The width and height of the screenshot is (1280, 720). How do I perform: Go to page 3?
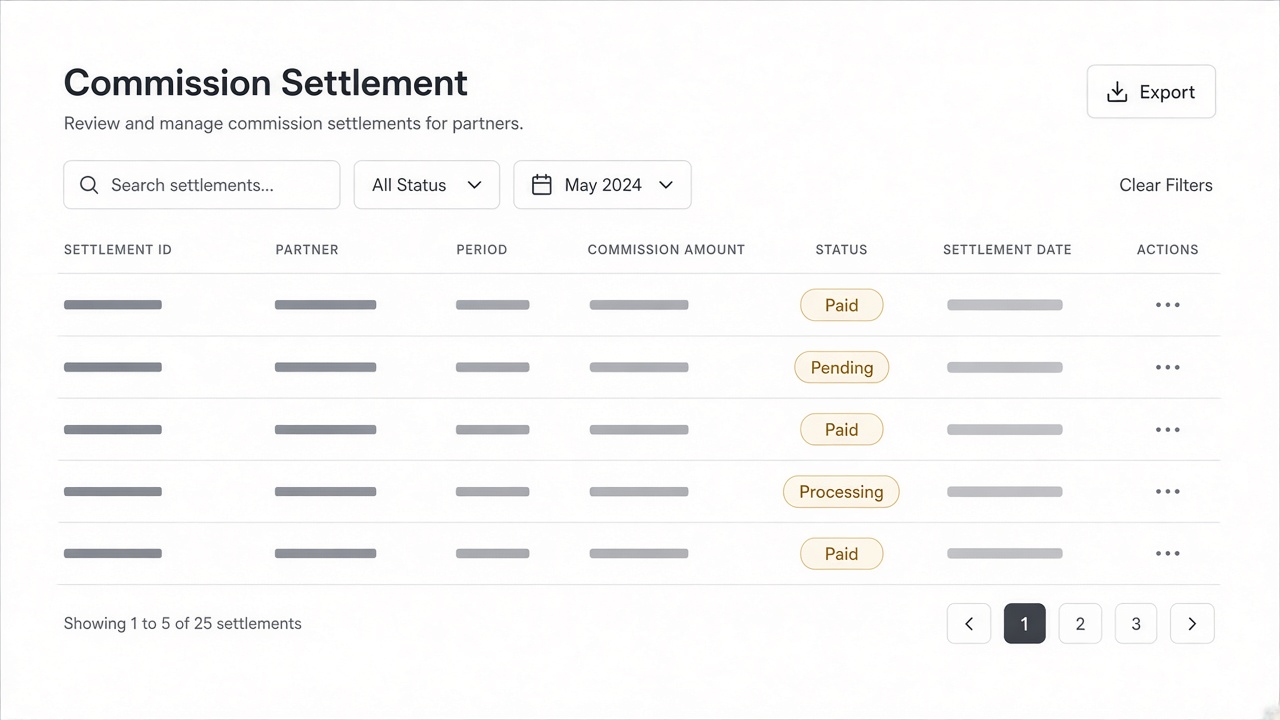1136,623
